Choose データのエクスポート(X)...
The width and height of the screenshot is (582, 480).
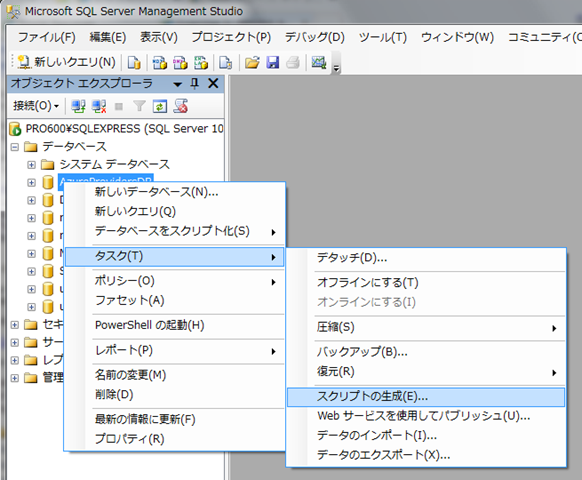(426, 455)
